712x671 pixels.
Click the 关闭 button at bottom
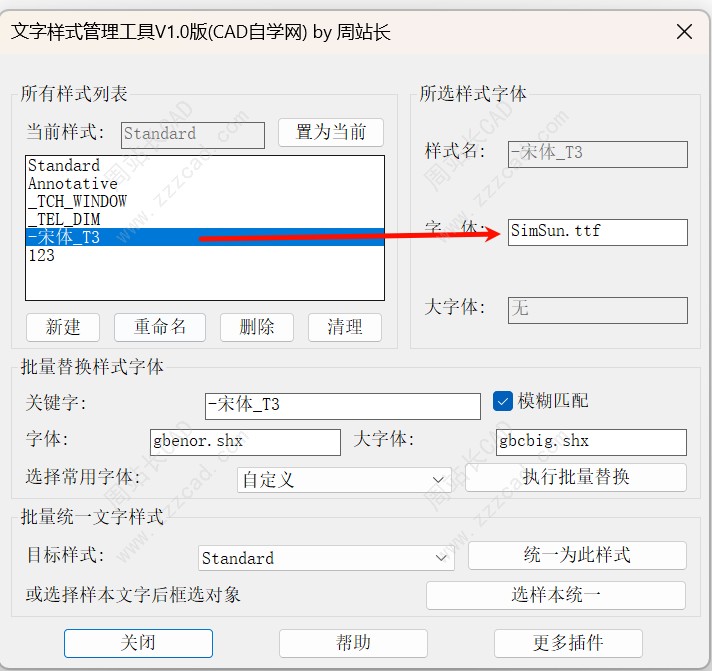[x=138, y=643]
